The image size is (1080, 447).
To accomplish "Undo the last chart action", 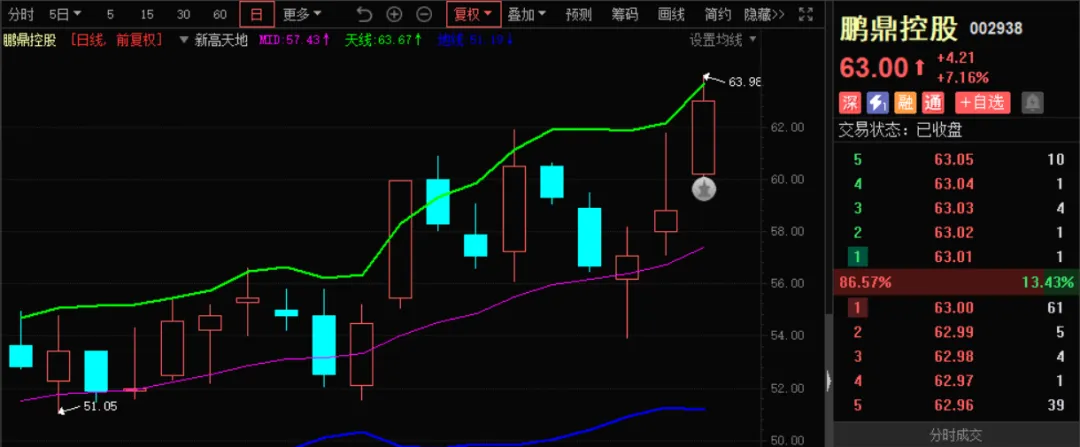I will pyautogui.click(x=364, y=14).
